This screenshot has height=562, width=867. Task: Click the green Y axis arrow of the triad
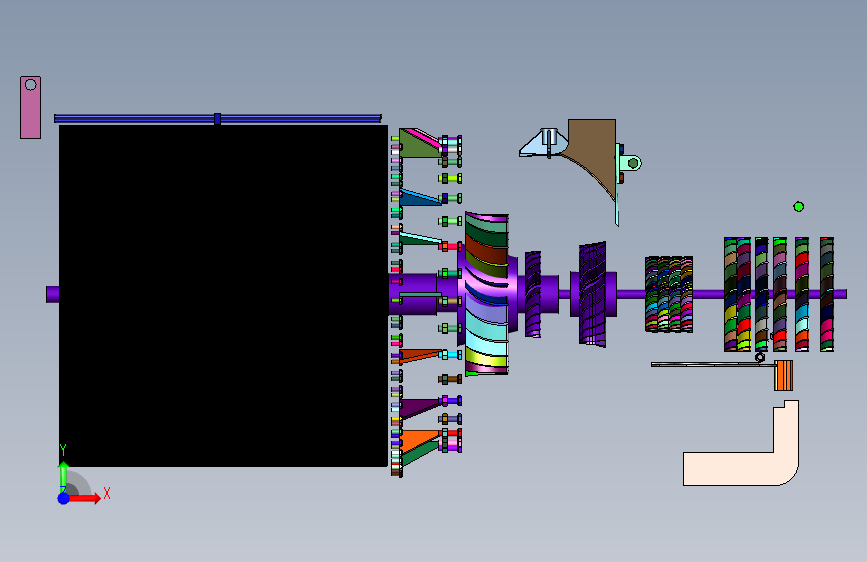click(x=64, y=475)
